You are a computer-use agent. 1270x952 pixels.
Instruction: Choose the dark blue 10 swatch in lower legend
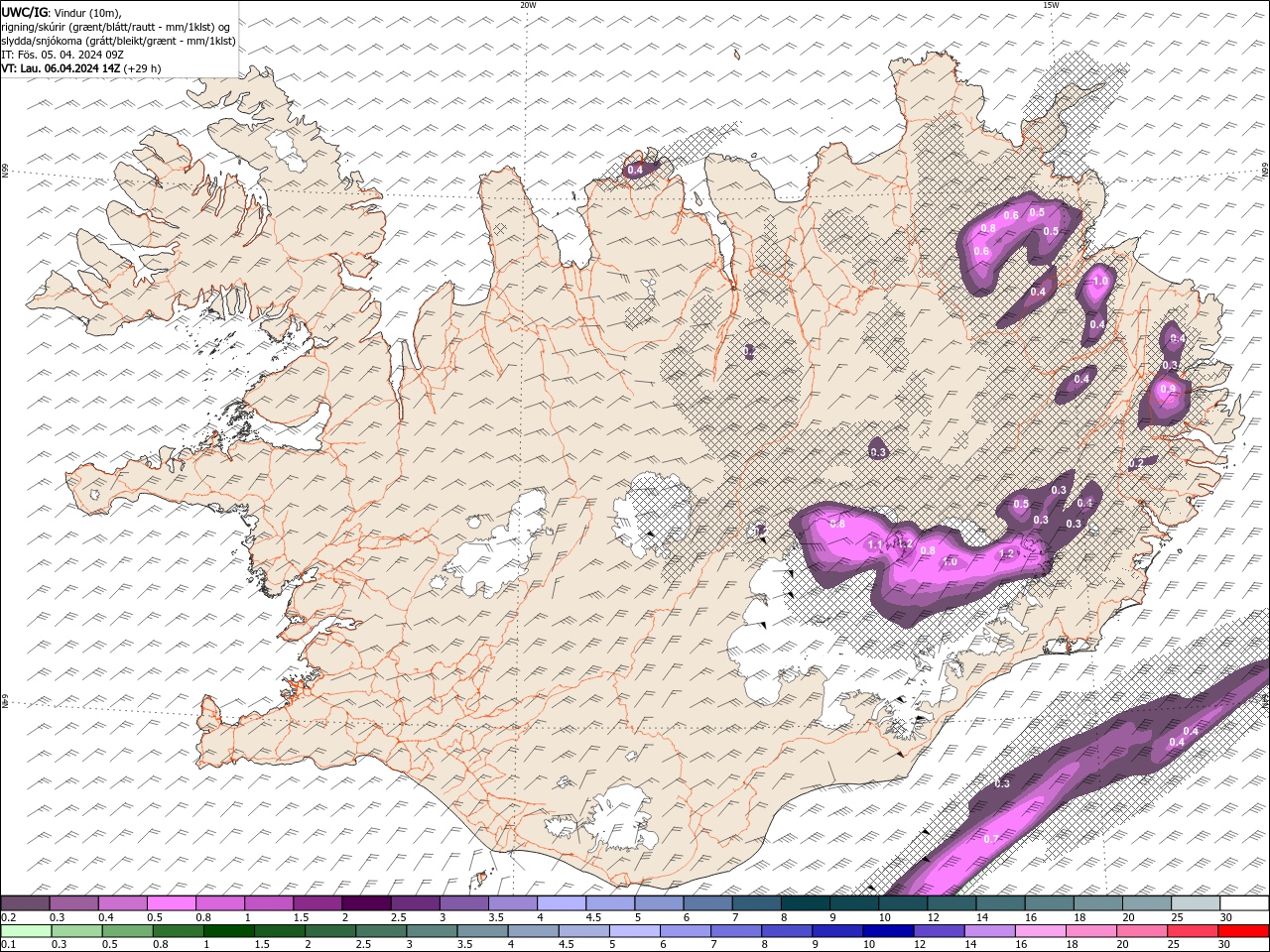tap(889, 931)
